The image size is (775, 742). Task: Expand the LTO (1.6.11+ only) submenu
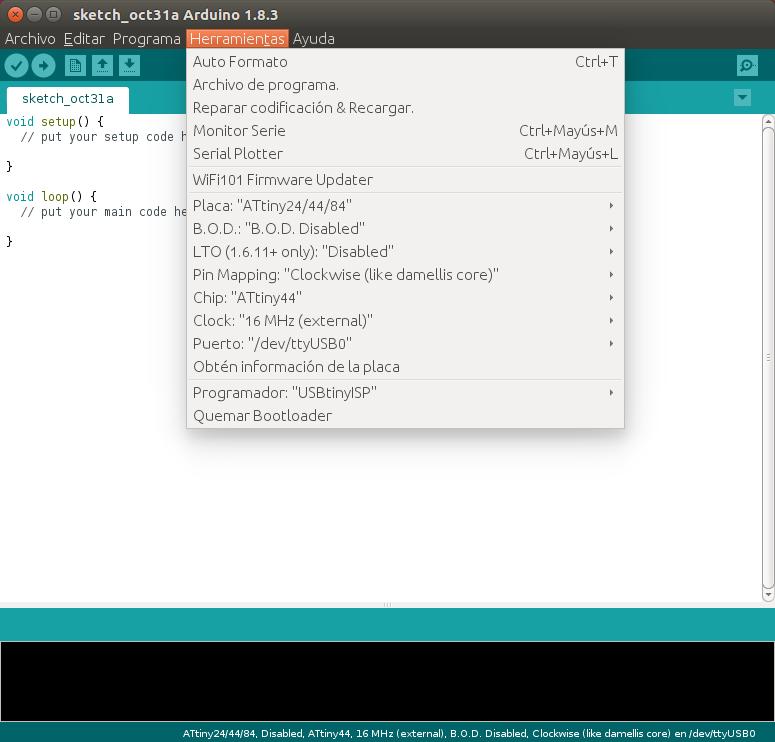pyautogui.click(x=405, y=252)
